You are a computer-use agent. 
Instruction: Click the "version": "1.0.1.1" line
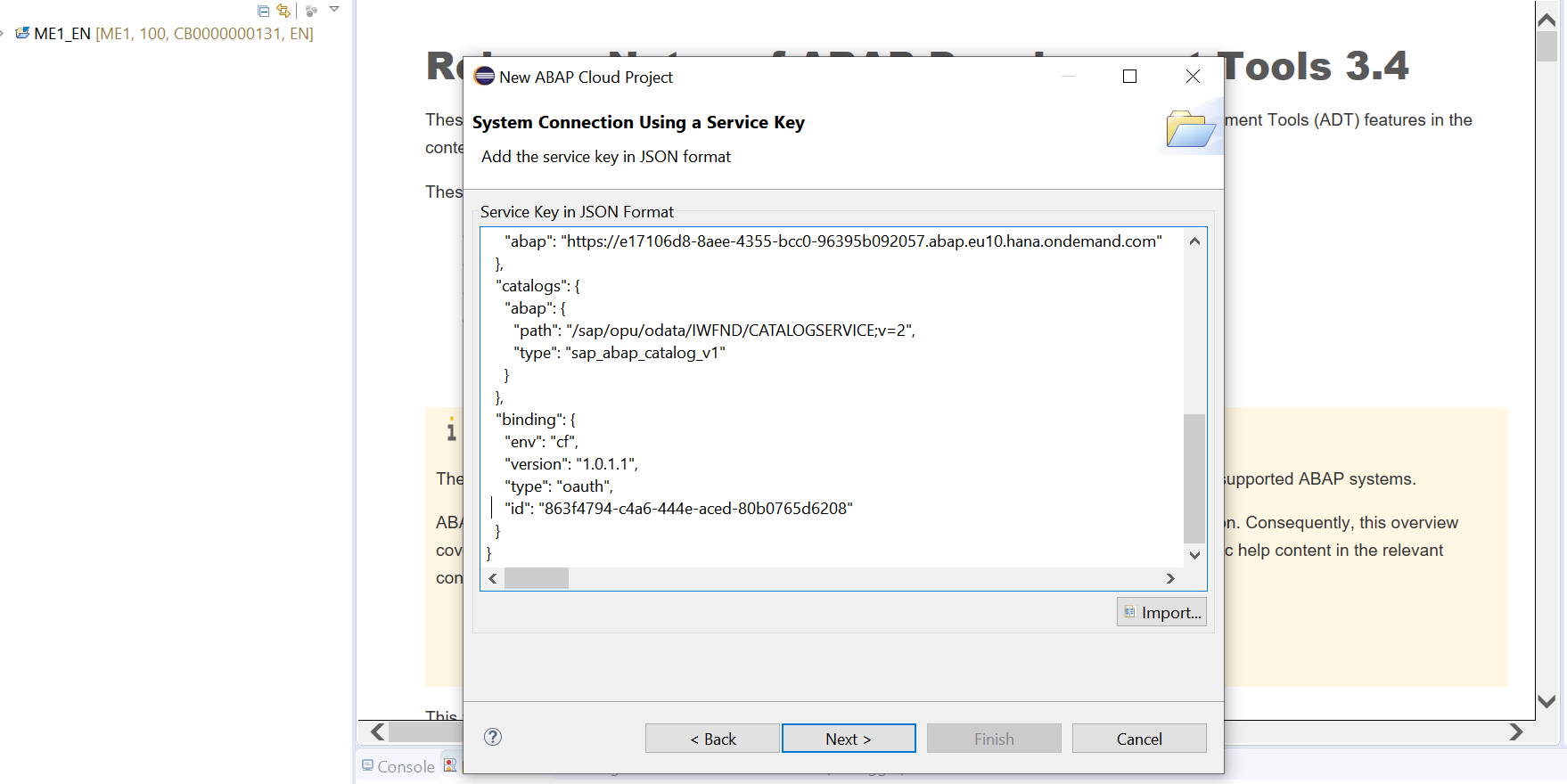(x=571, y=464)
